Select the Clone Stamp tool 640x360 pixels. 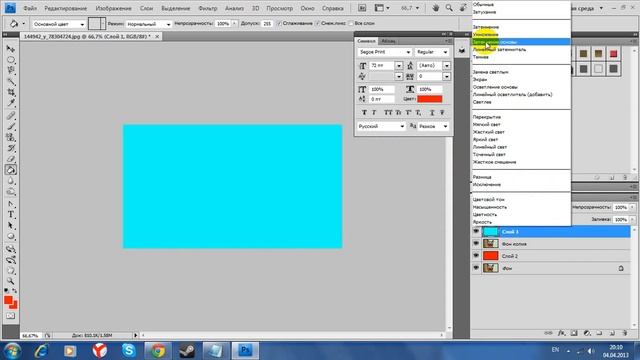coord(11,138)
